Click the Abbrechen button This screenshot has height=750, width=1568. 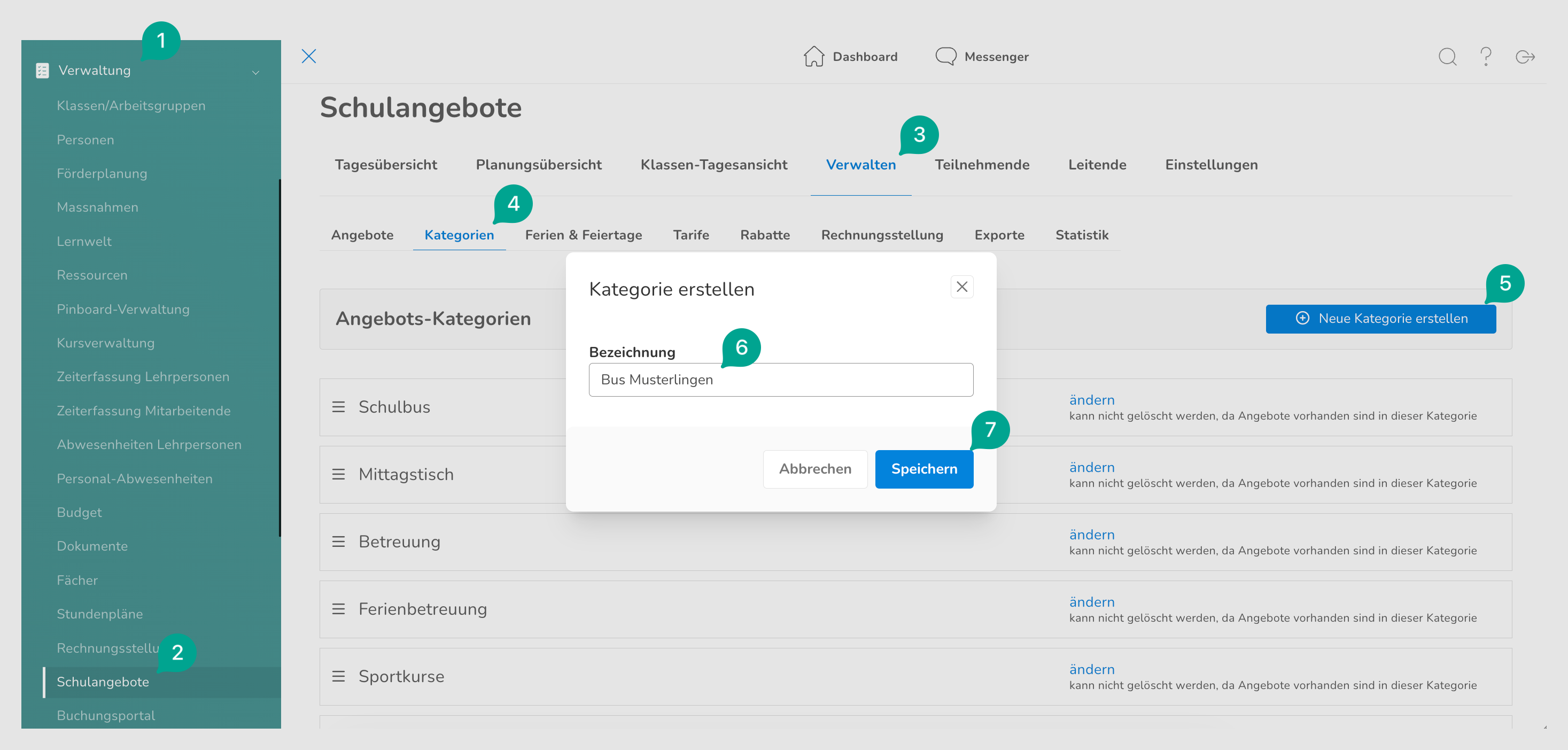pyautogui.click(x=814, y=469)
